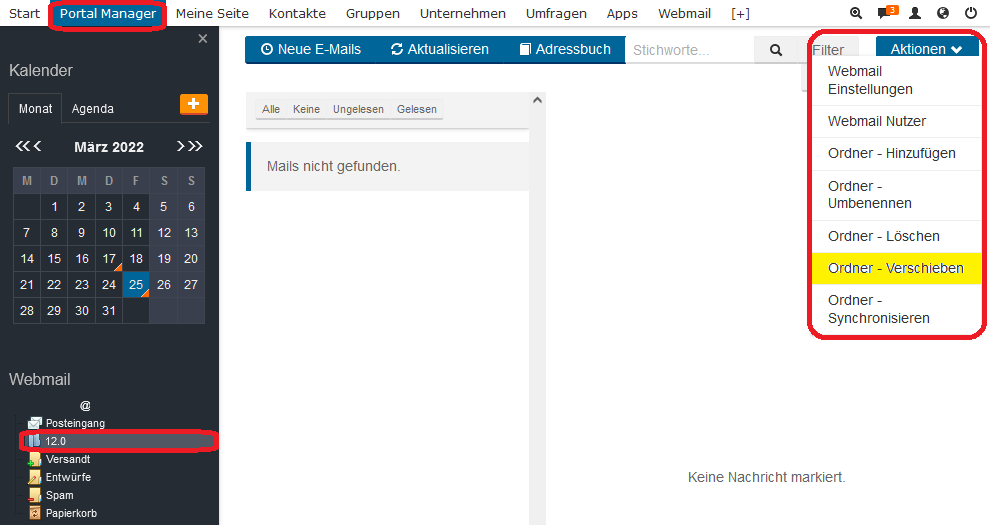The image size is (990, 525).
Task: Select Ungelesen mails
Action: click(x=358, y=109)
